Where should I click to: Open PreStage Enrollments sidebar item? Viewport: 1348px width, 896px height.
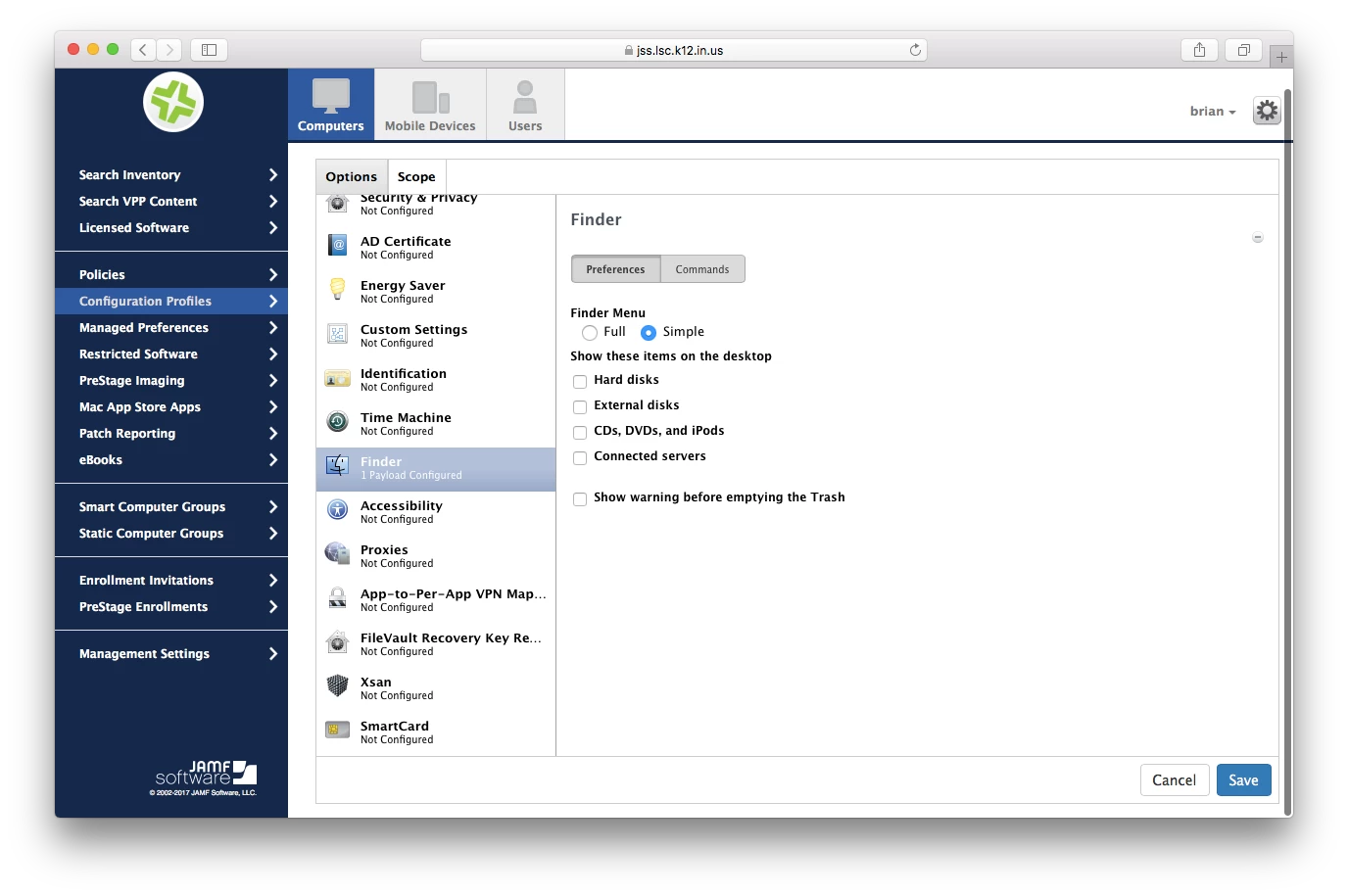[171, 606]
